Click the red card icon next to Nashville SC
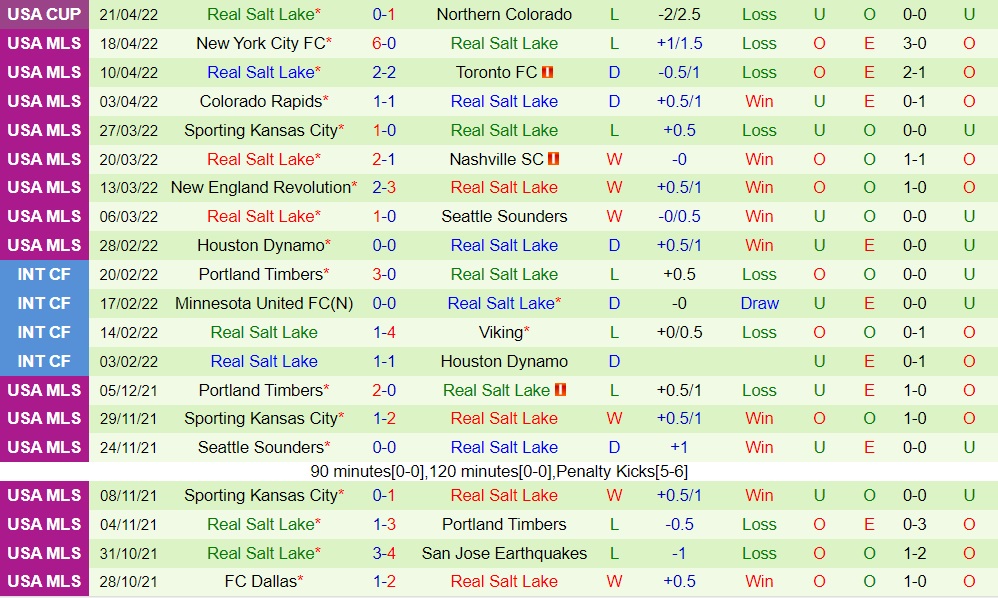Image resolution: width=998 pixels, height=598 pixels. [554, 159]
